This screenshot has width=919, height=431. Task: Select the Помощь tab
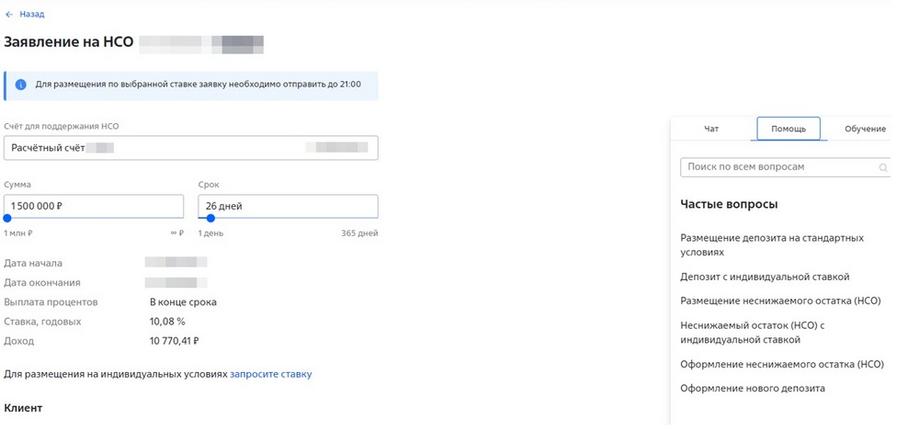click(788, 129)
